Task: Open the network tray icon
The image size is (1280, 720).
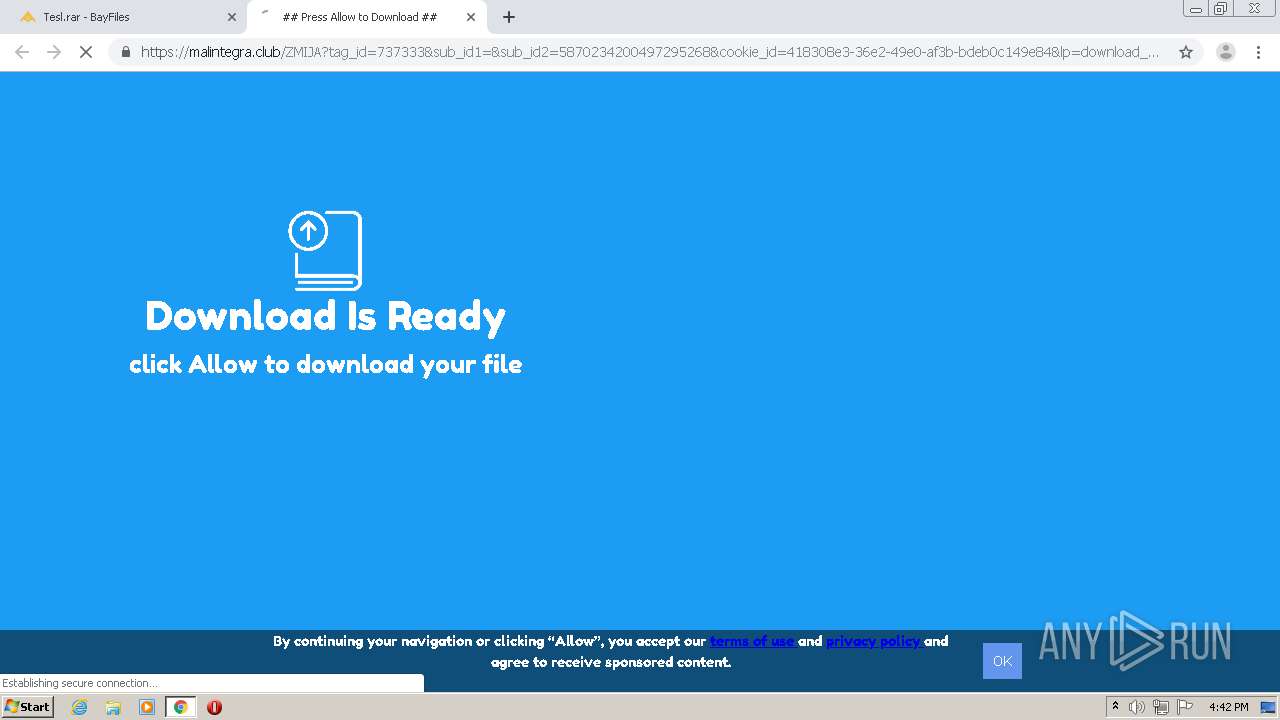Action: (x=1160, y=707)
